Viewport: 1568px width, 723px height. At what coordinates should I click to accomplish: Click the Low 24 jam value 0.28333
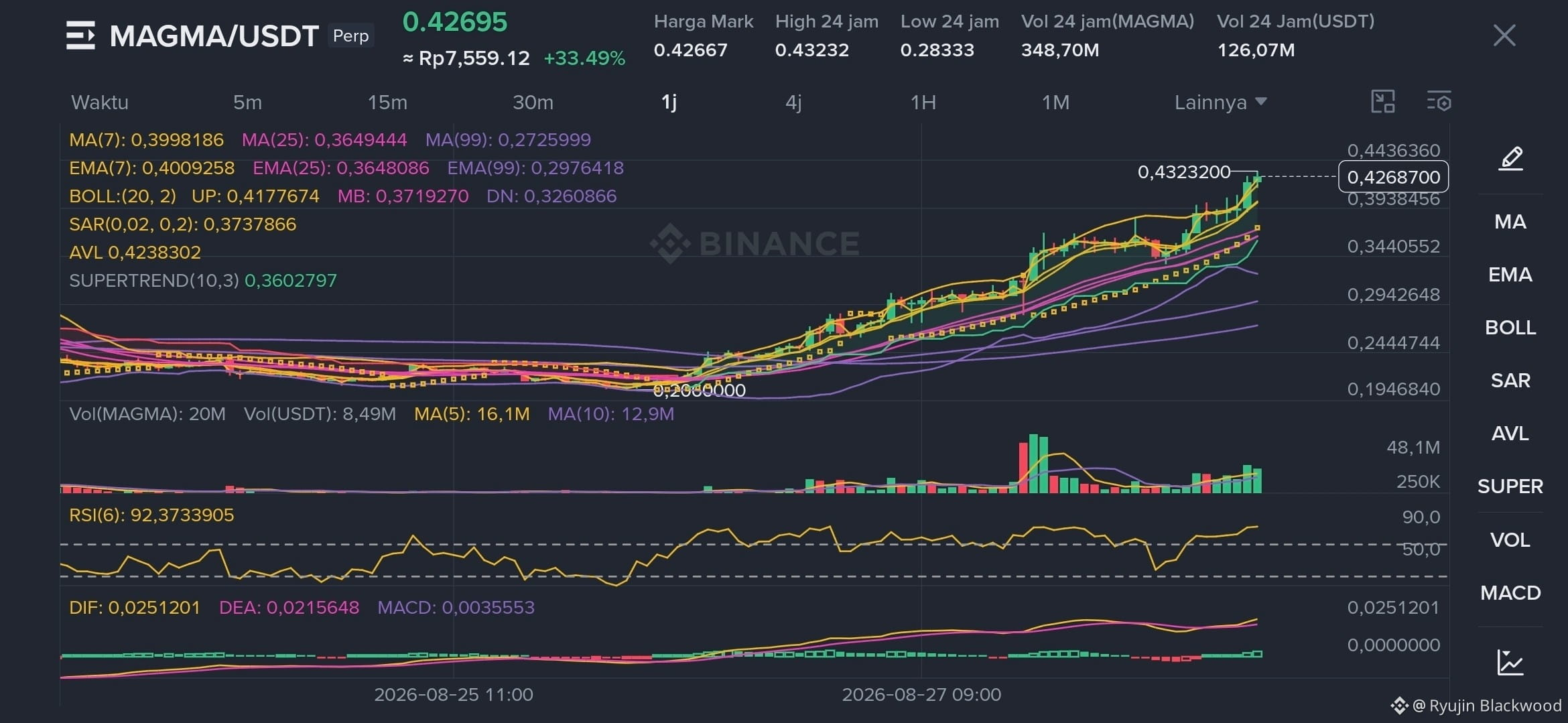tap(937, 50)
